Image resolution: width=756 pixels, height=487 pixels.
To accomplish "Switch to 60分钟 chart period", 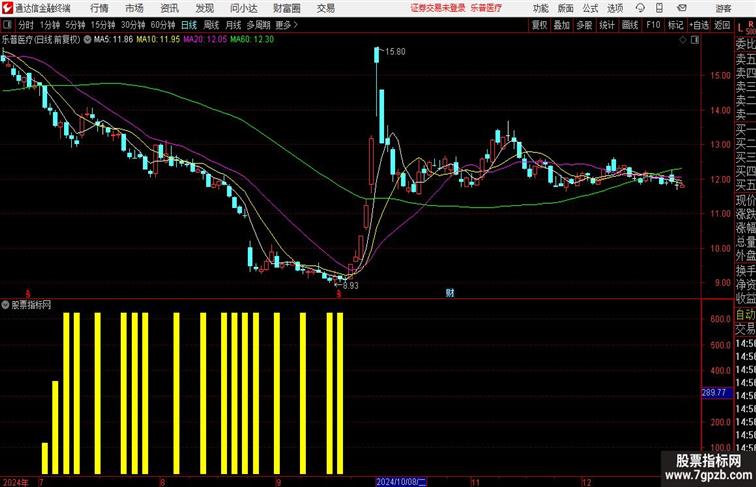I will tap(163, 25).
